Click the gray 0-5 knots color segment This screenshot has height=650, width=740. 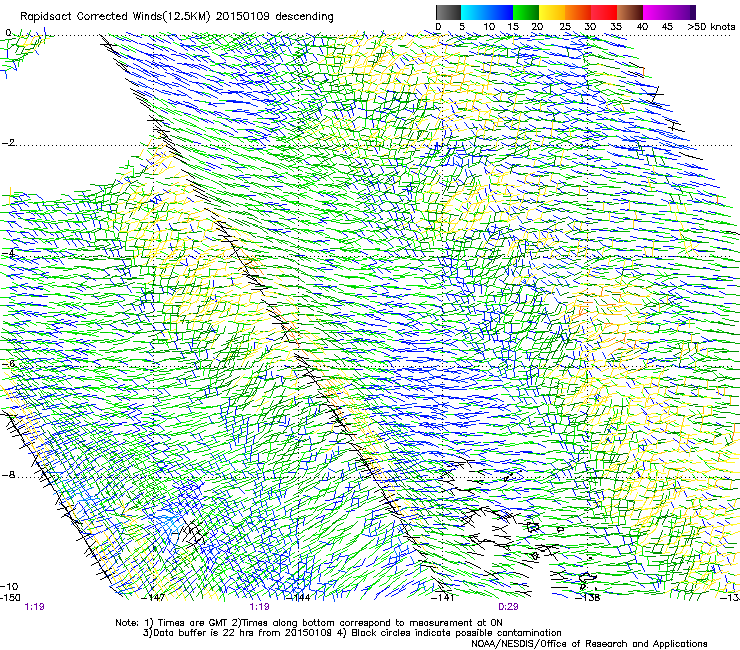448,12
